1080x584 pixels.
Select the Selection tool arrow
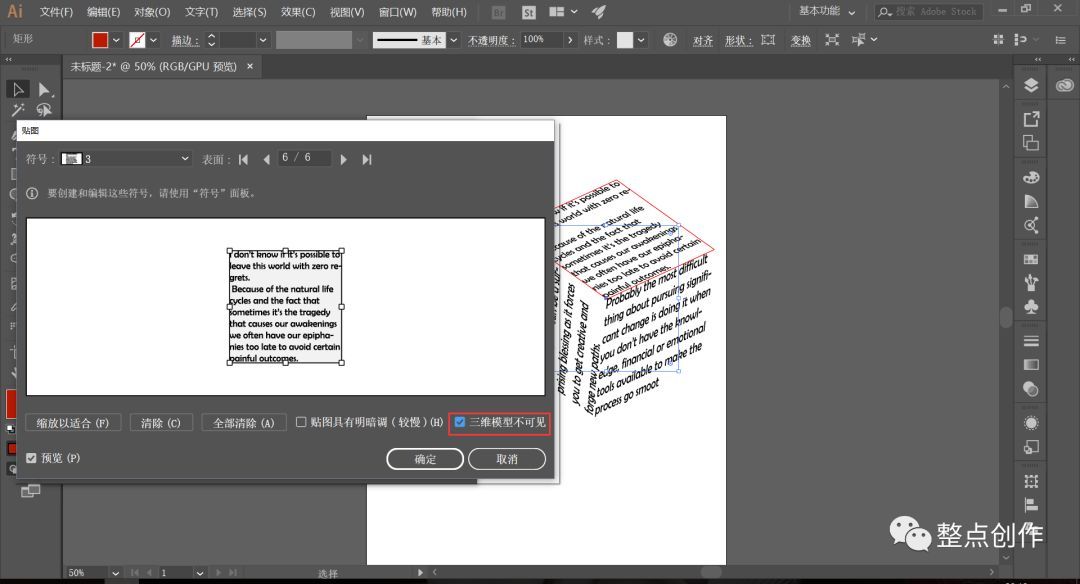19,89
